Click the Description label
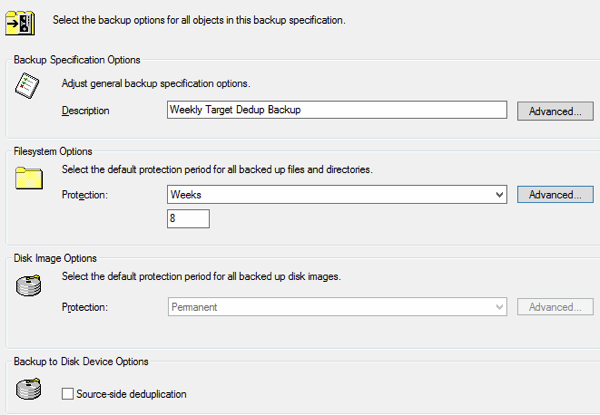Viewport: 600px width, 415px height. tap(85, 110)
